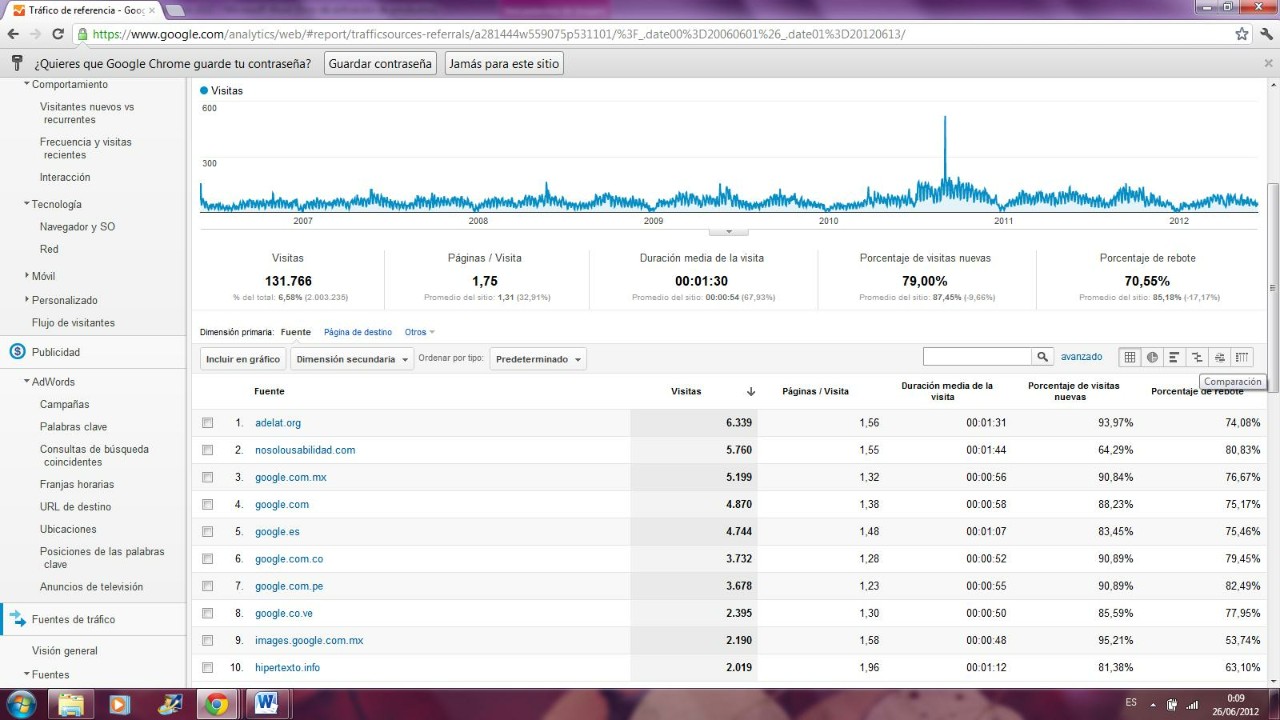Screen dimensions: 1280x720
Task: Expand the Móvil section in sidebar
Action: point(43,276)
